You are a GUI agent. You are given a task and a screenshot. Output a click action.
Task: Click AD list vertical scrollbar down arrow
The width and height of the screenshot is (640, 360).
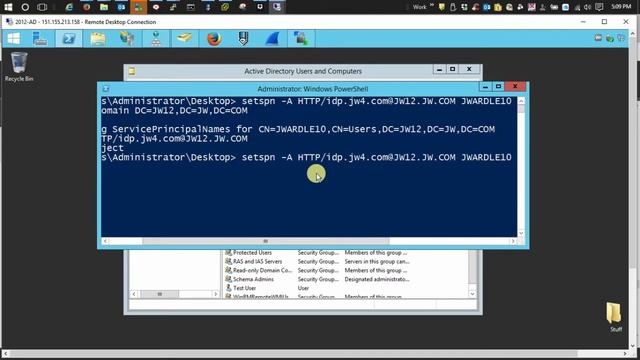[x=472, y=294]
